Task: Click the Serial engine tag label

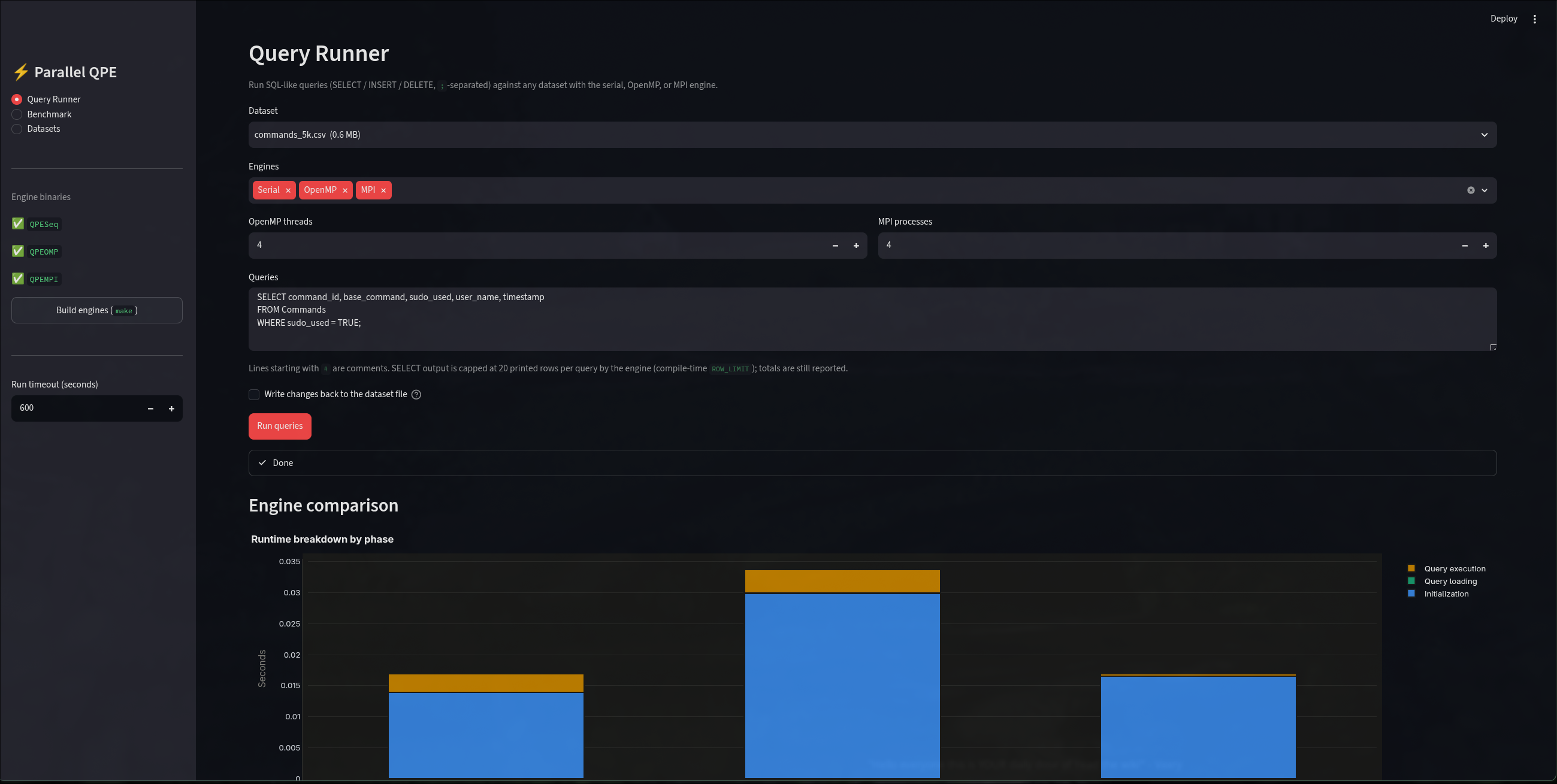Action: (x=268, y=190)
